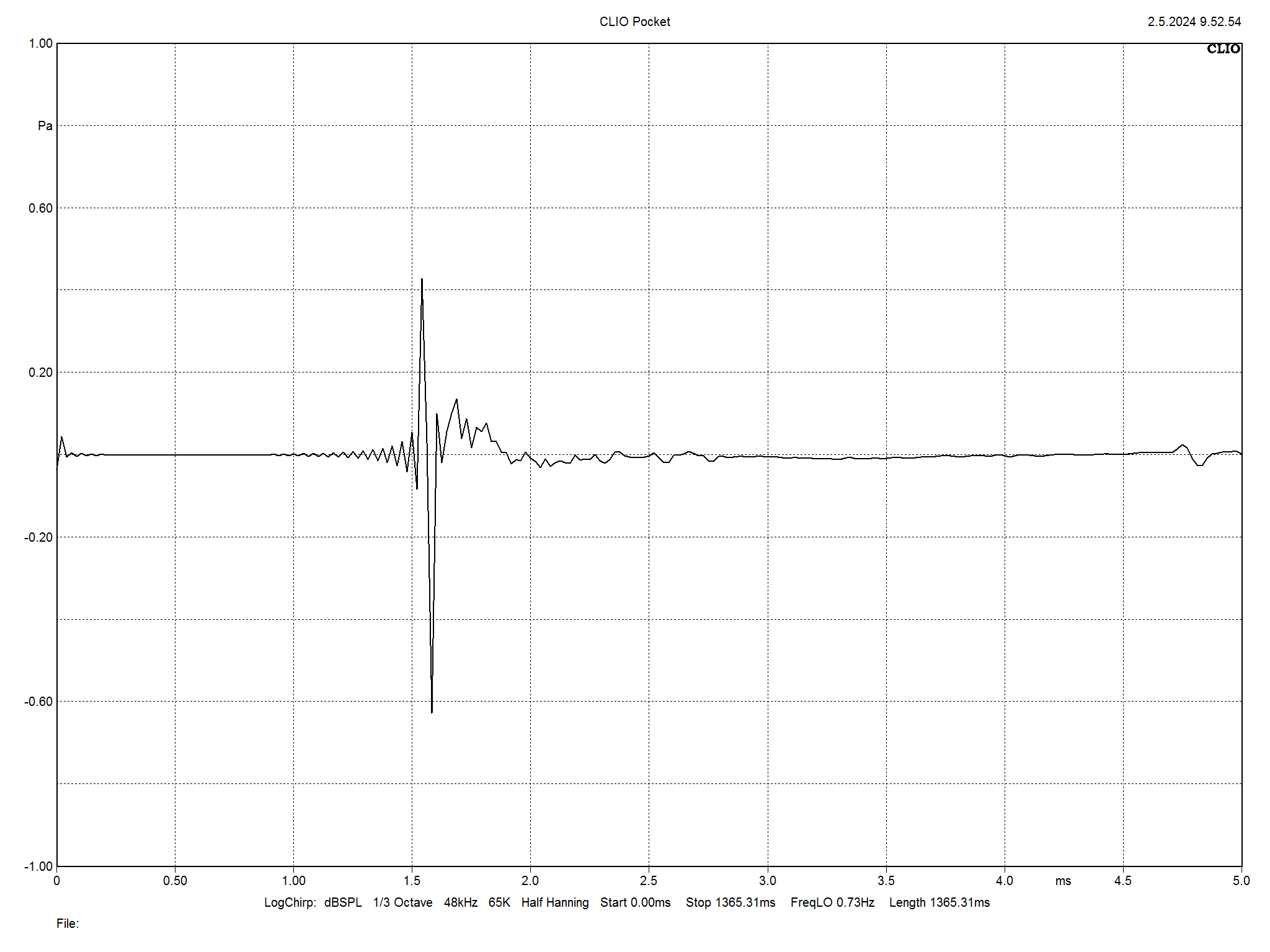Click the -0.20 Y-axis label
1270x952 pixels.
pyautogui.click(x=38, y=537)
